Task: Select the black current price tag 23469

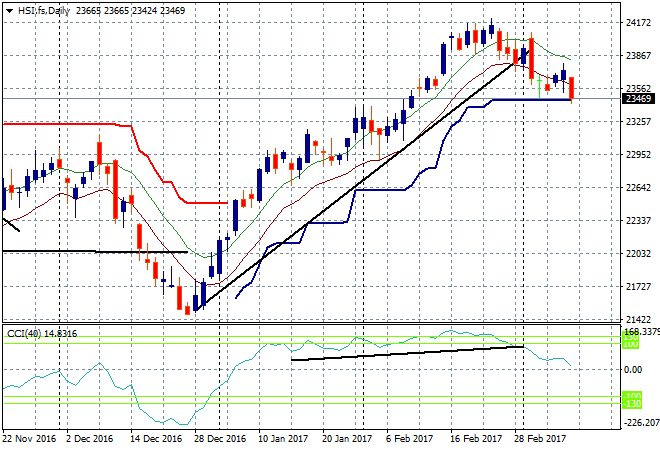Action: point(639,99)
